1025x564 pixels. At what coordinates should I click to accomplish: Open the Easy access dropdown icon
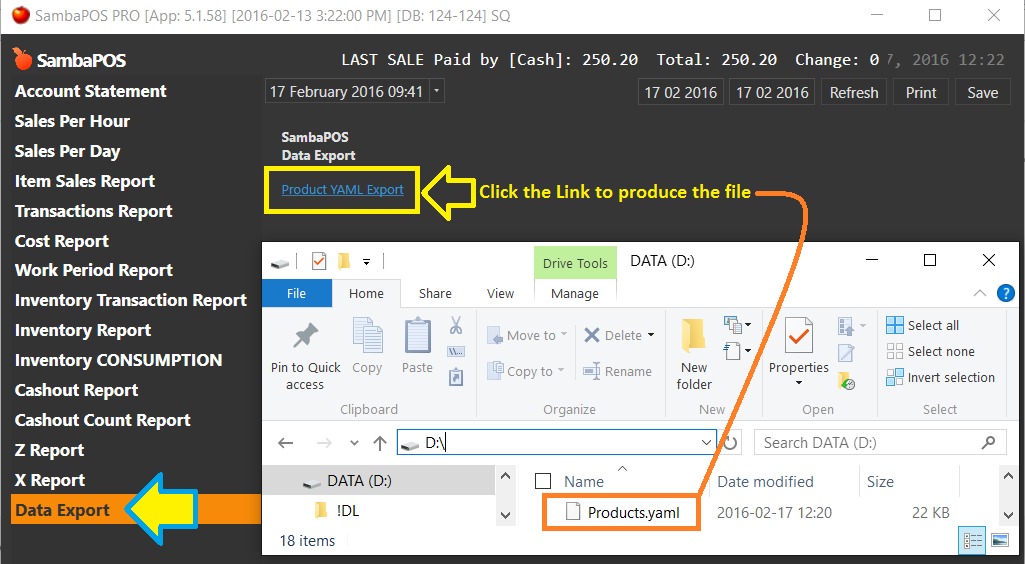[737, 351]
